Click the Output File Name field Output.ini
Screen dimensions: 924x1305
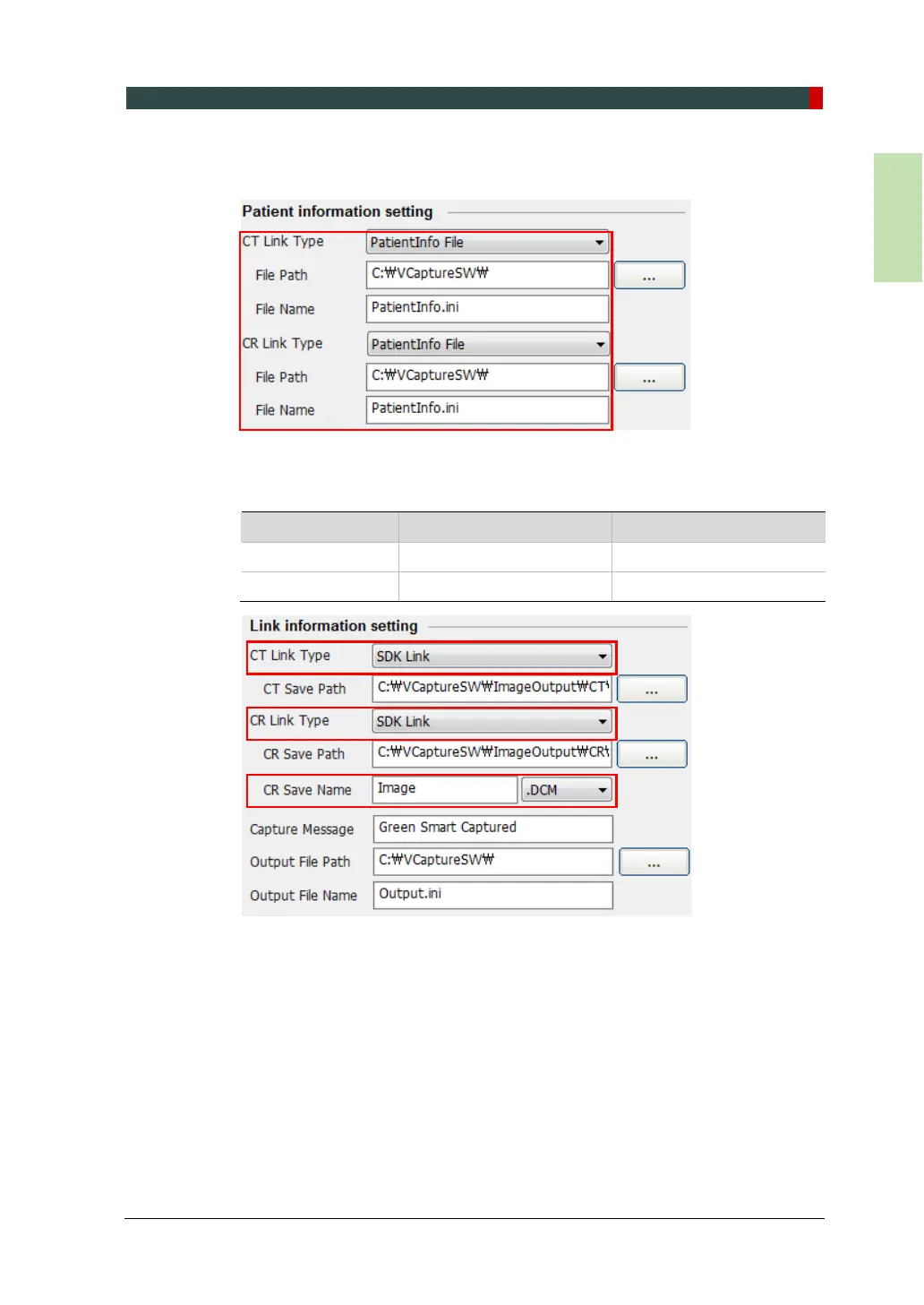click(x=493, y=895)
